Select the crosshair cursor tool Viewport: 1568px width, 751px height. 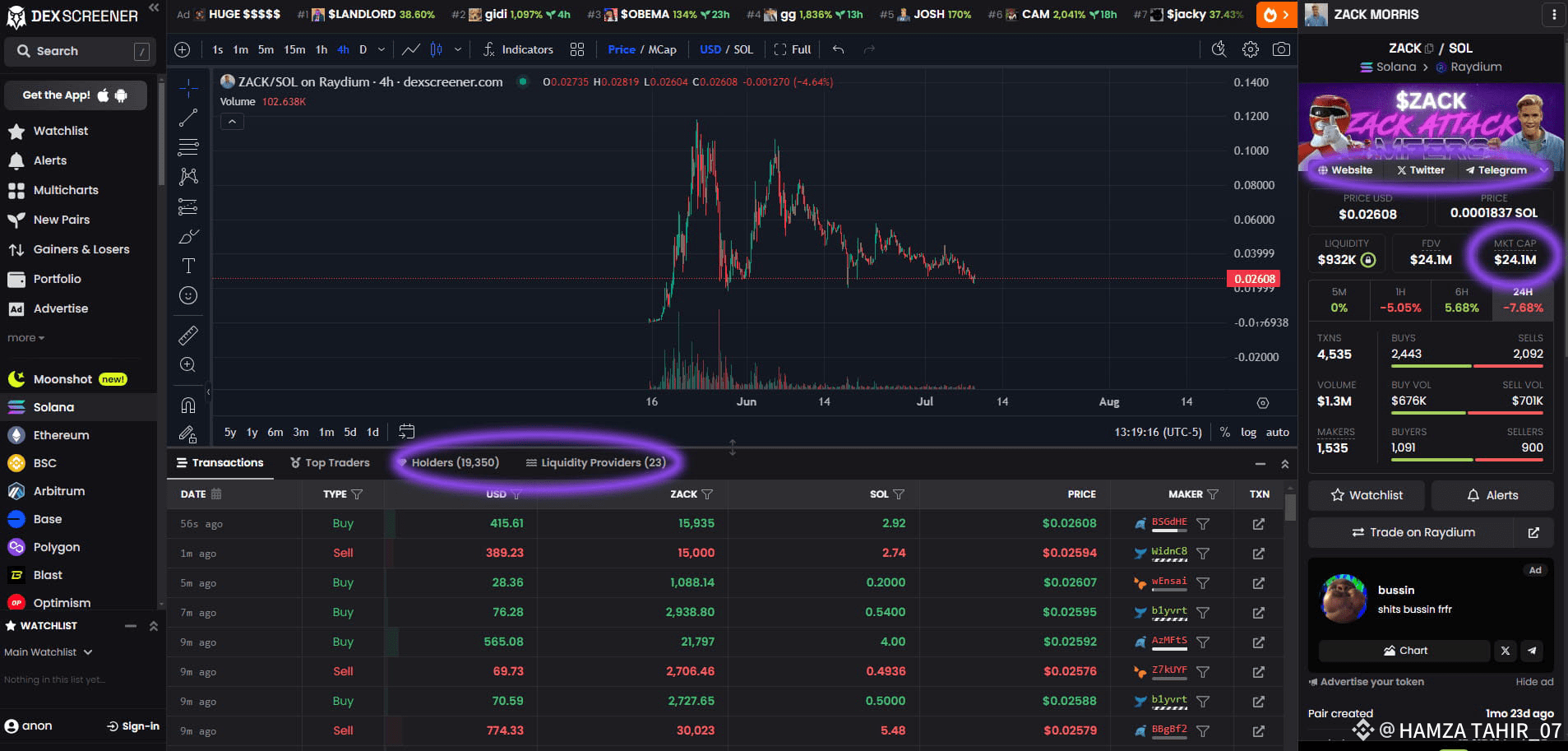point(188,87)
